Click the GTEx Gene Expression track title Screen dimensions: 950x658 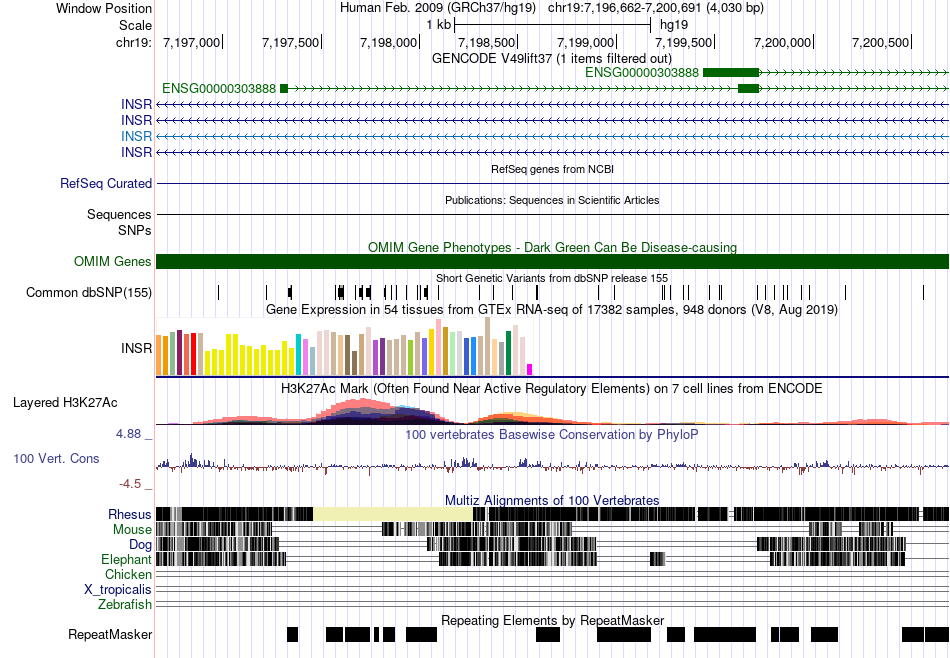pyautogui.click(x=552, y=310)
